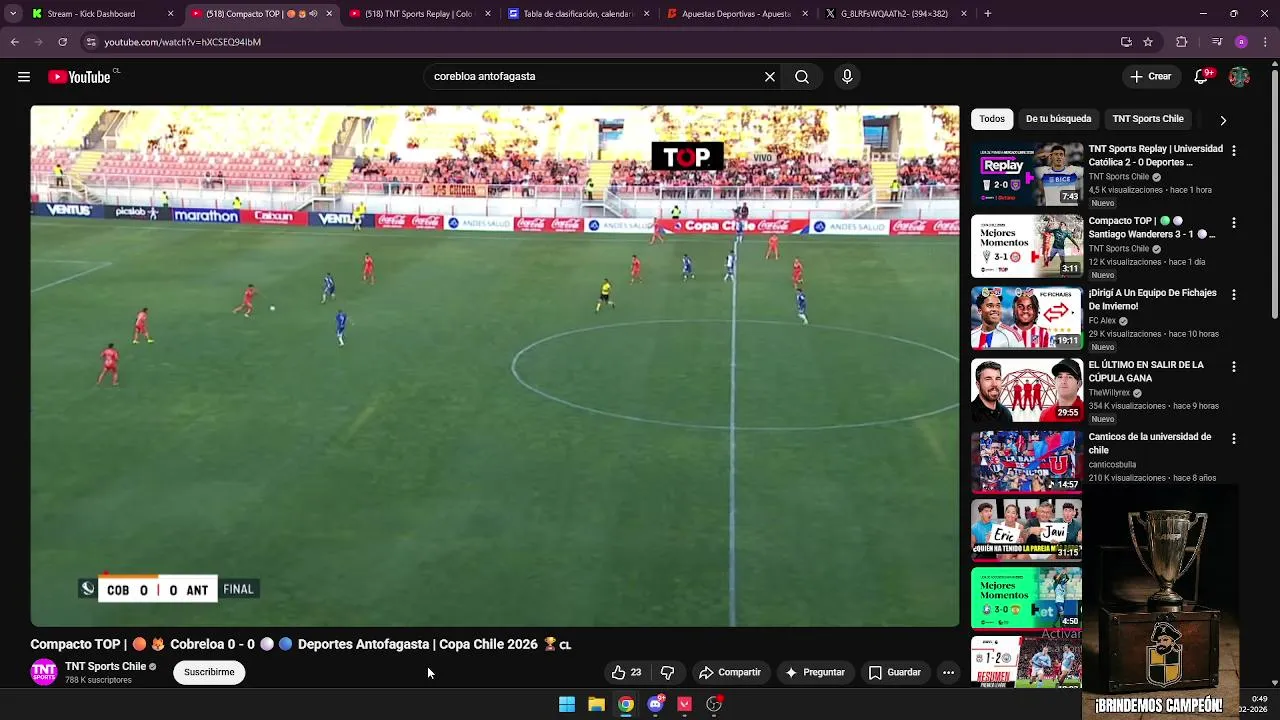Viewport: 1280px width, 720px height.
Task: Open the YouTube notifications bell
Action: pyautogui.click(x=1202, y=77)
